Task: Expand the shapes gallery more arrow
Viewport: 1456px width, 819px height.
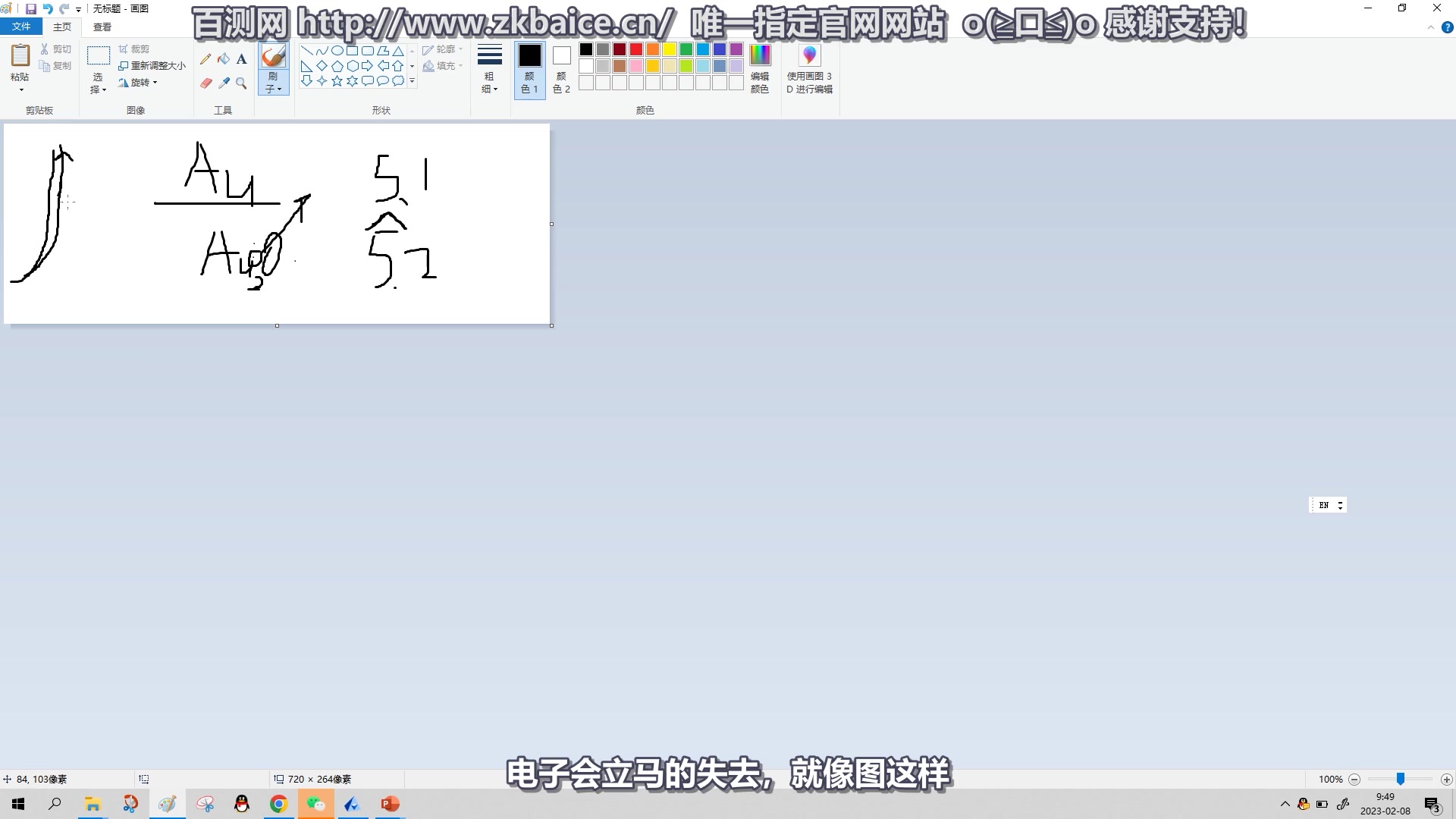Action: 413,81
